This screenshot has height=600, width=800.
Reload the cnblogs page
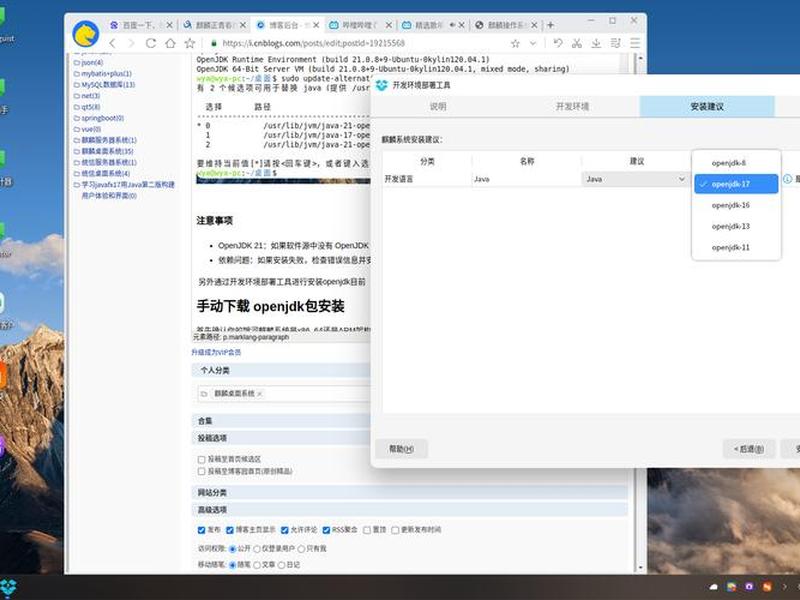pos(151,43)
